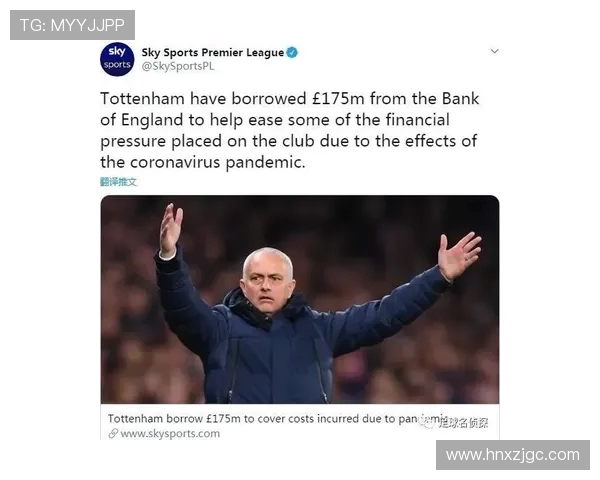Click the 翻译推文 translate tweet link

(x=118, y=182)
